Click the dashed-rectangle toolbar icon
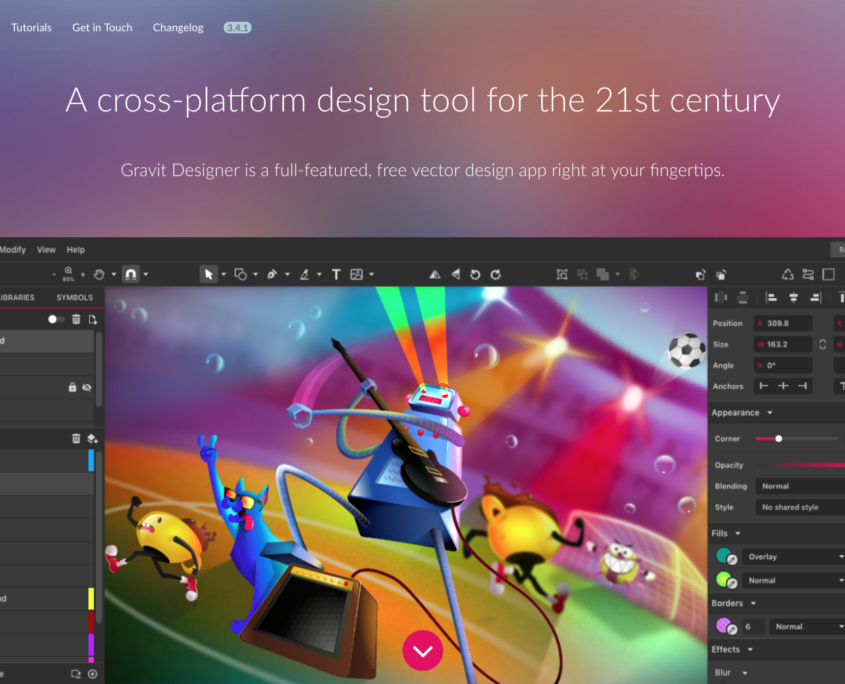This screenshot has width=845, height=684. pos(829,274)
